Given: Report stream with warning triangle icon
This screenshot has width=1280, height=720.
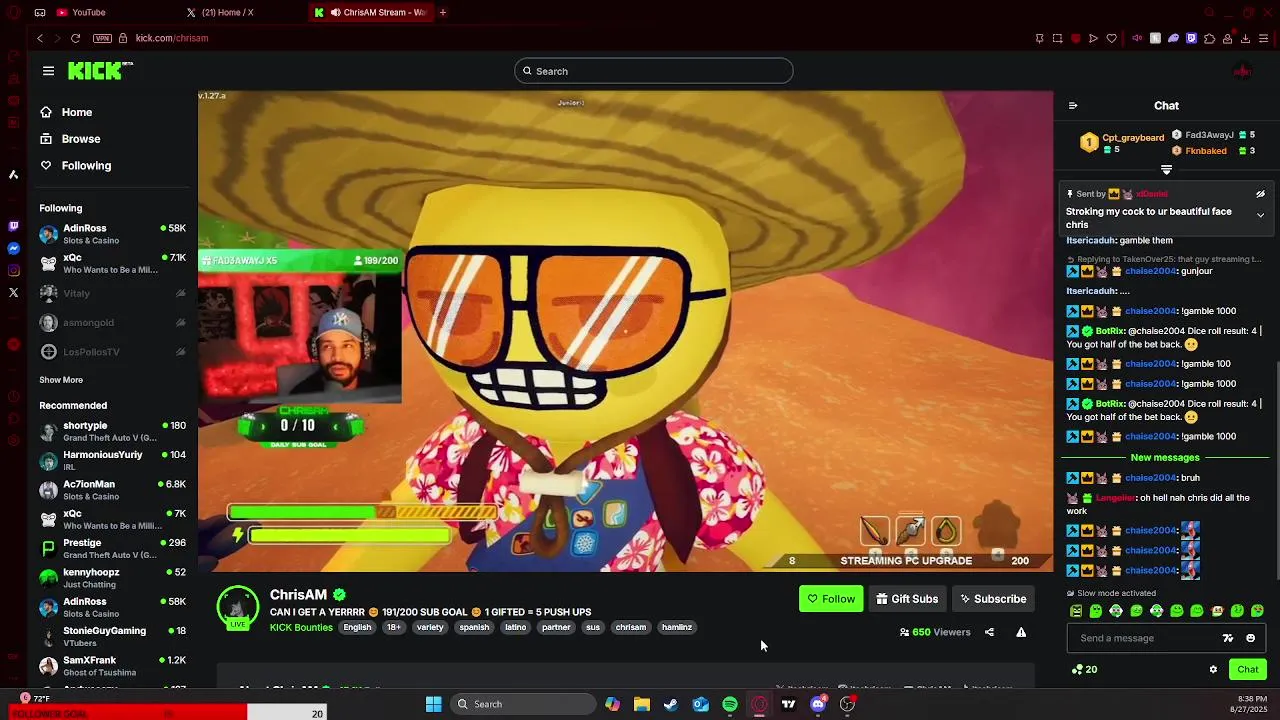Looking at the screenshot, I should tap(1021, 632).
